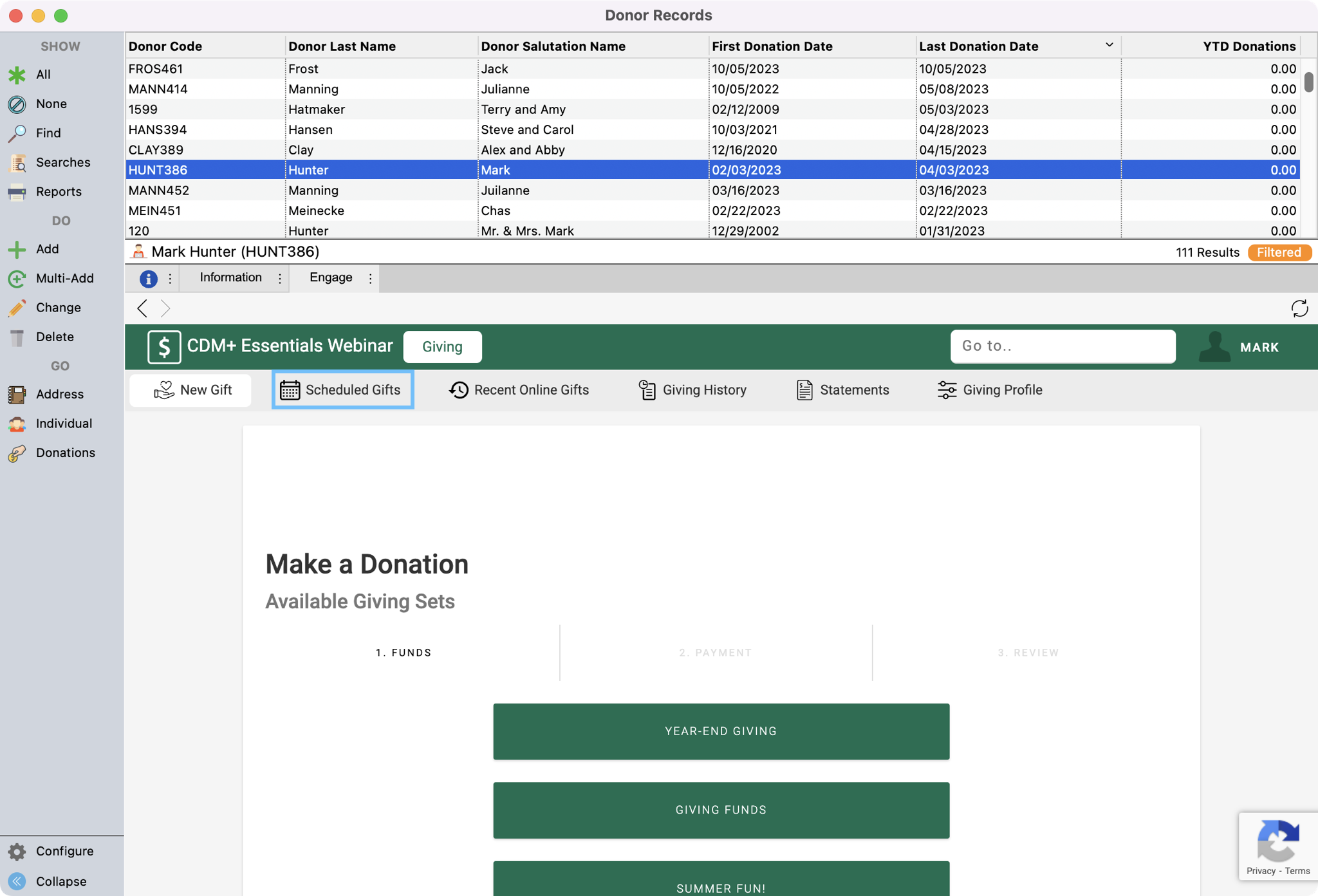Open the Information tab options menu
This screenshot has height=896, width=1318.
tap(280, 279)
